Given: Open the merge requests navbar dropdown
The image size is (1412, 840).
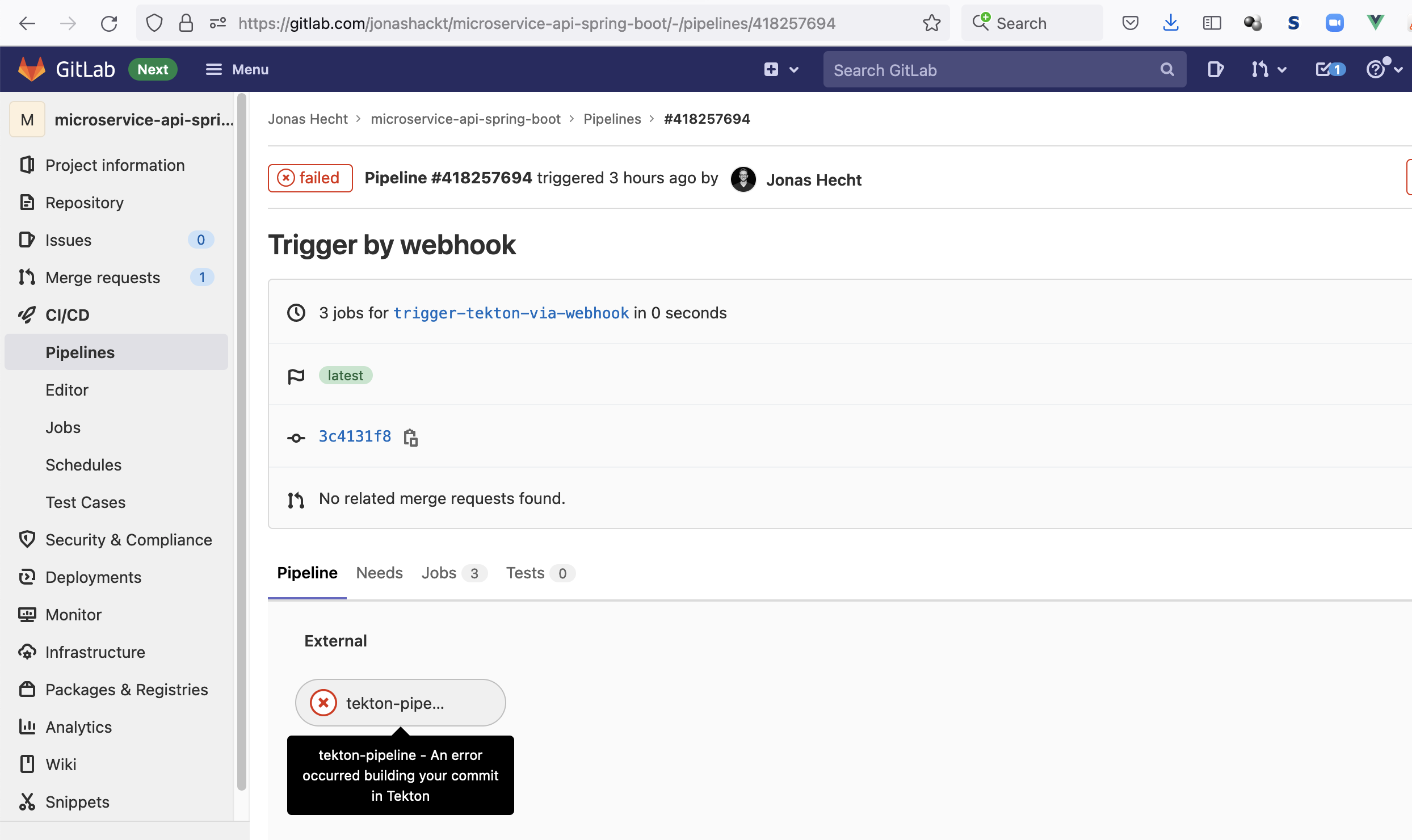Looking at the screenshot, I should [x=1268, y=69].
